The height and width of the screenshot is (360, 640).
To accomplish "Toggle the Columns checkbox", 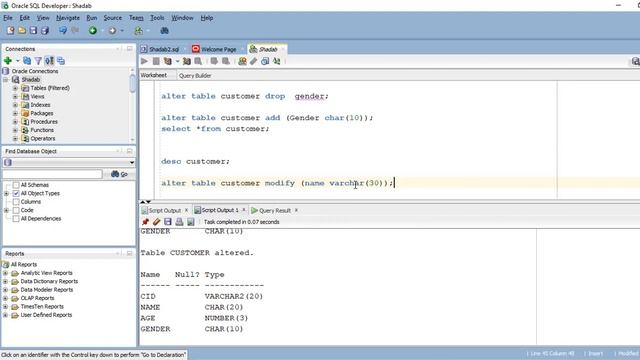I will click(16, 202).
